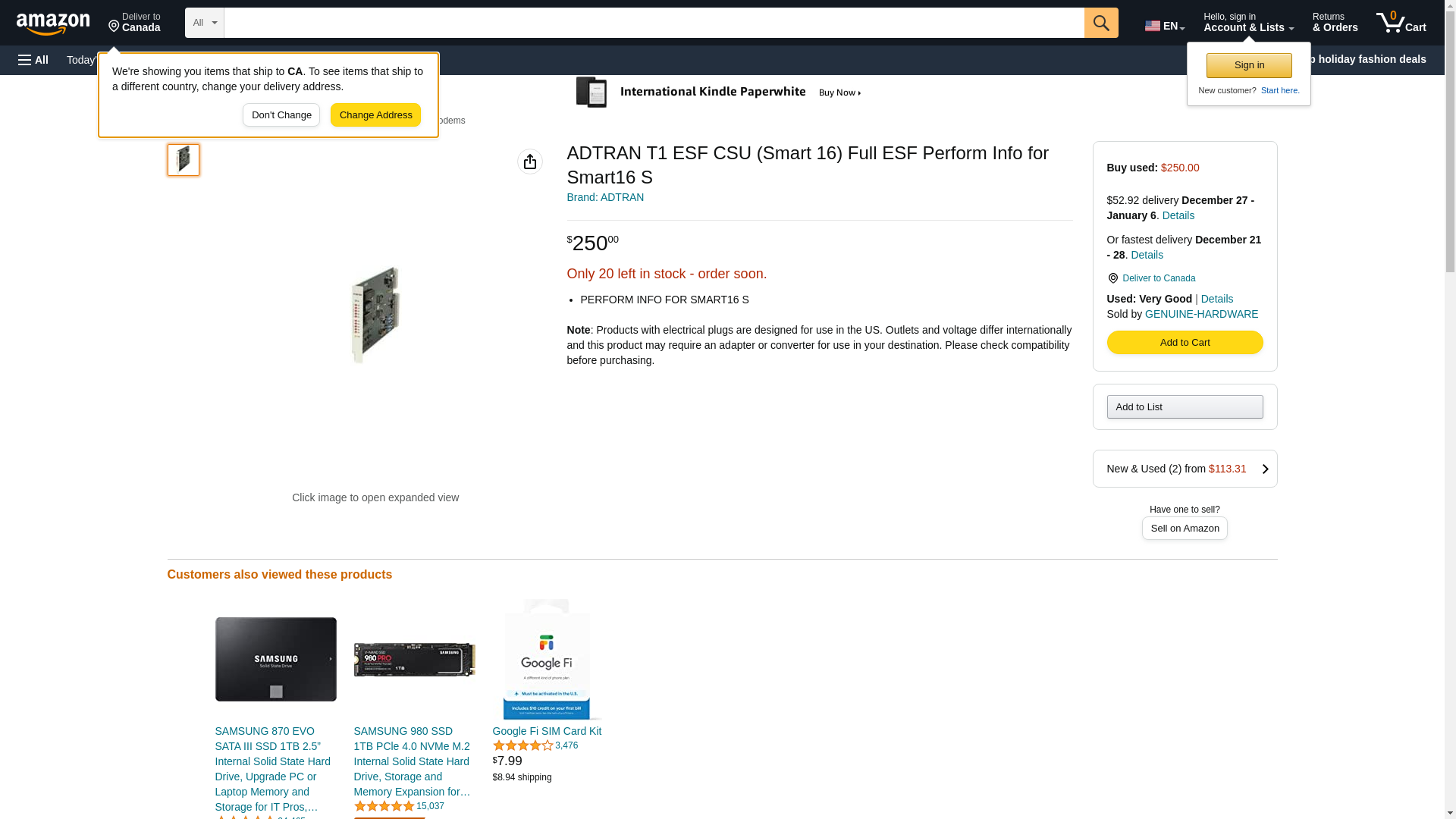The width and height of the screenshot is (1456, 819).
Task: Click the share icon on product image
Action: (530, 162)
